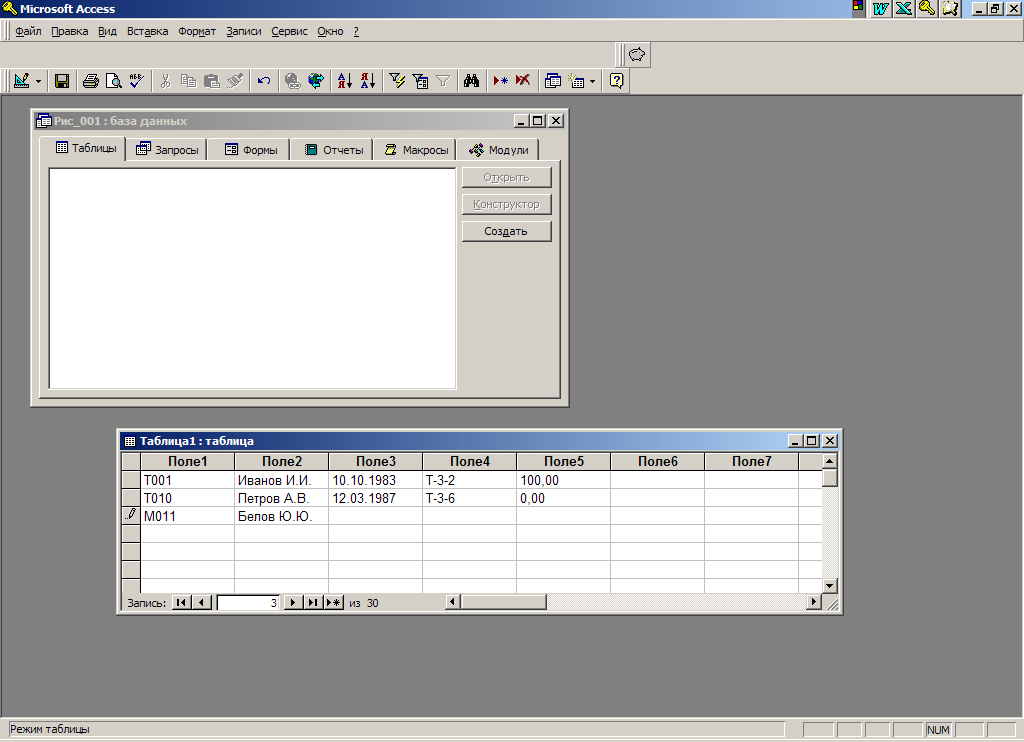Open the Файл menu

click(x=28, y=31)
